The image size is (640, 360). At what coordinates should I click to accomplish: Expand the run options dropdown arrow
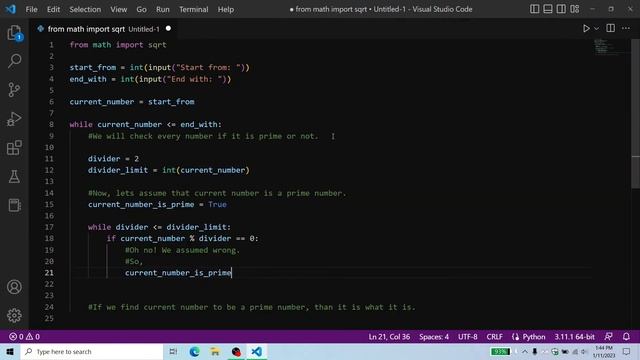pyautogui.click(x=596, y=29)
